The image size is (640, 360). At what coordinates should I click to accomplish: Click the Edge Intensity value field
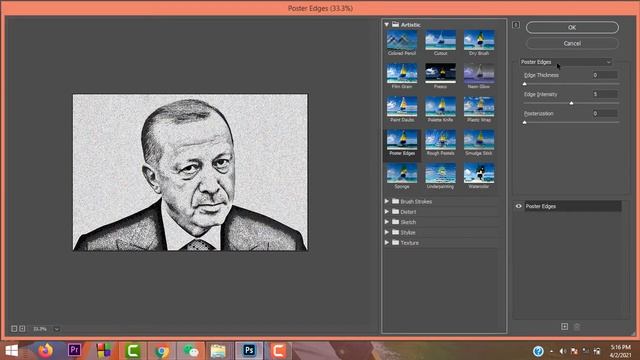[605, 94]
